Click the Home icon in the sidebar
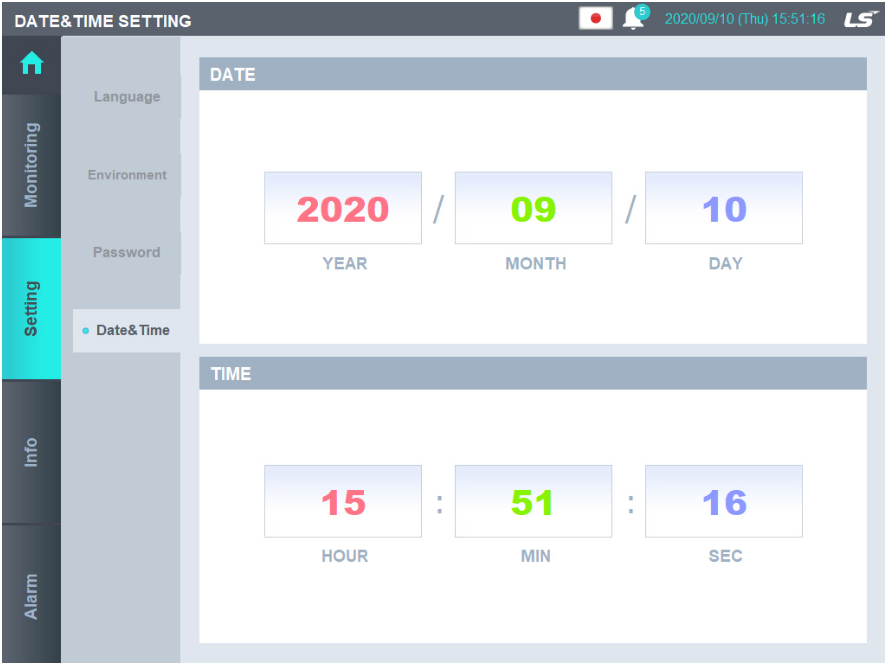889x667 pixels. click(x=31, y=63)
